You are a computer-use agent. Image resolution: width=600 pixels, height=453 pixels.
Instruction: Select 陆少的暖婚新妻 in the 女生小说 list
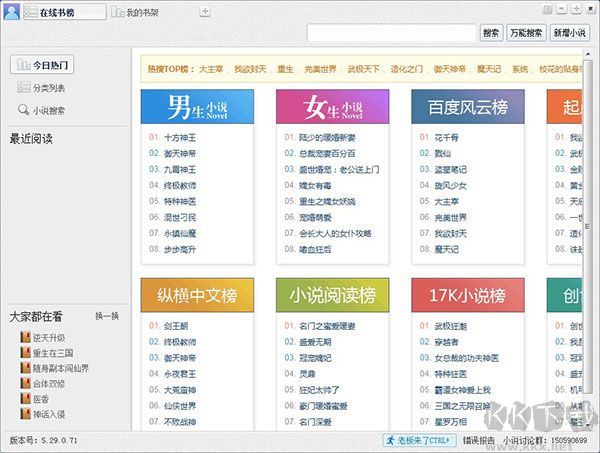[x=327, y=137]
